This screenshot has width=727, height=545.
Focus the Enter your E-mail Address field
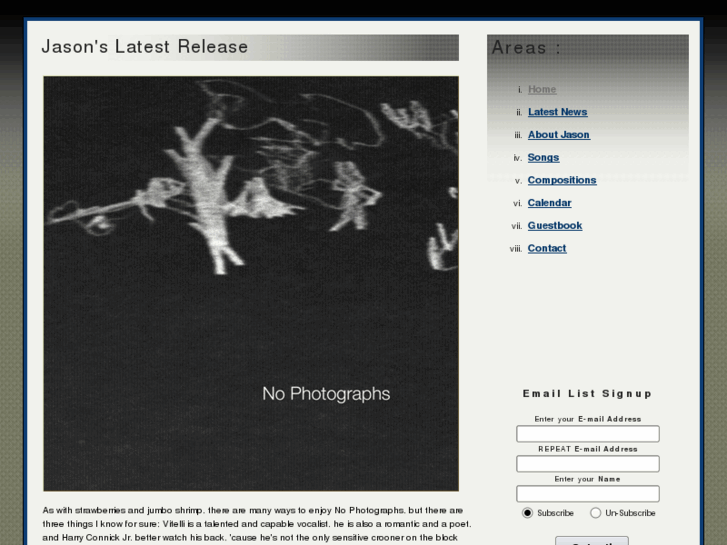tap(587, 434)
